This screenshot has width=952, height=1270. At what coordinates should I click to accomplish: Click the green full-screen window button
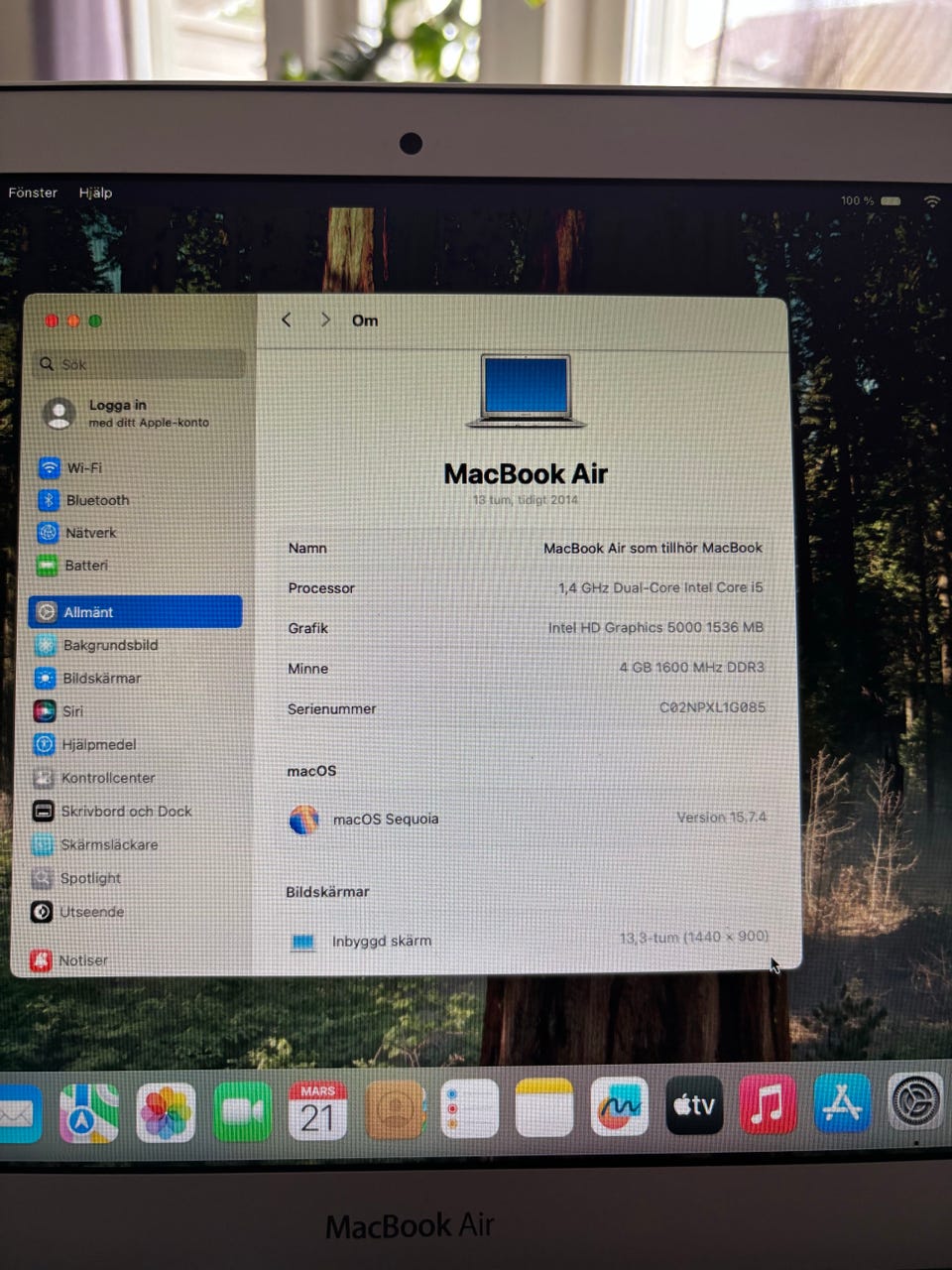[x=95, y=320]
